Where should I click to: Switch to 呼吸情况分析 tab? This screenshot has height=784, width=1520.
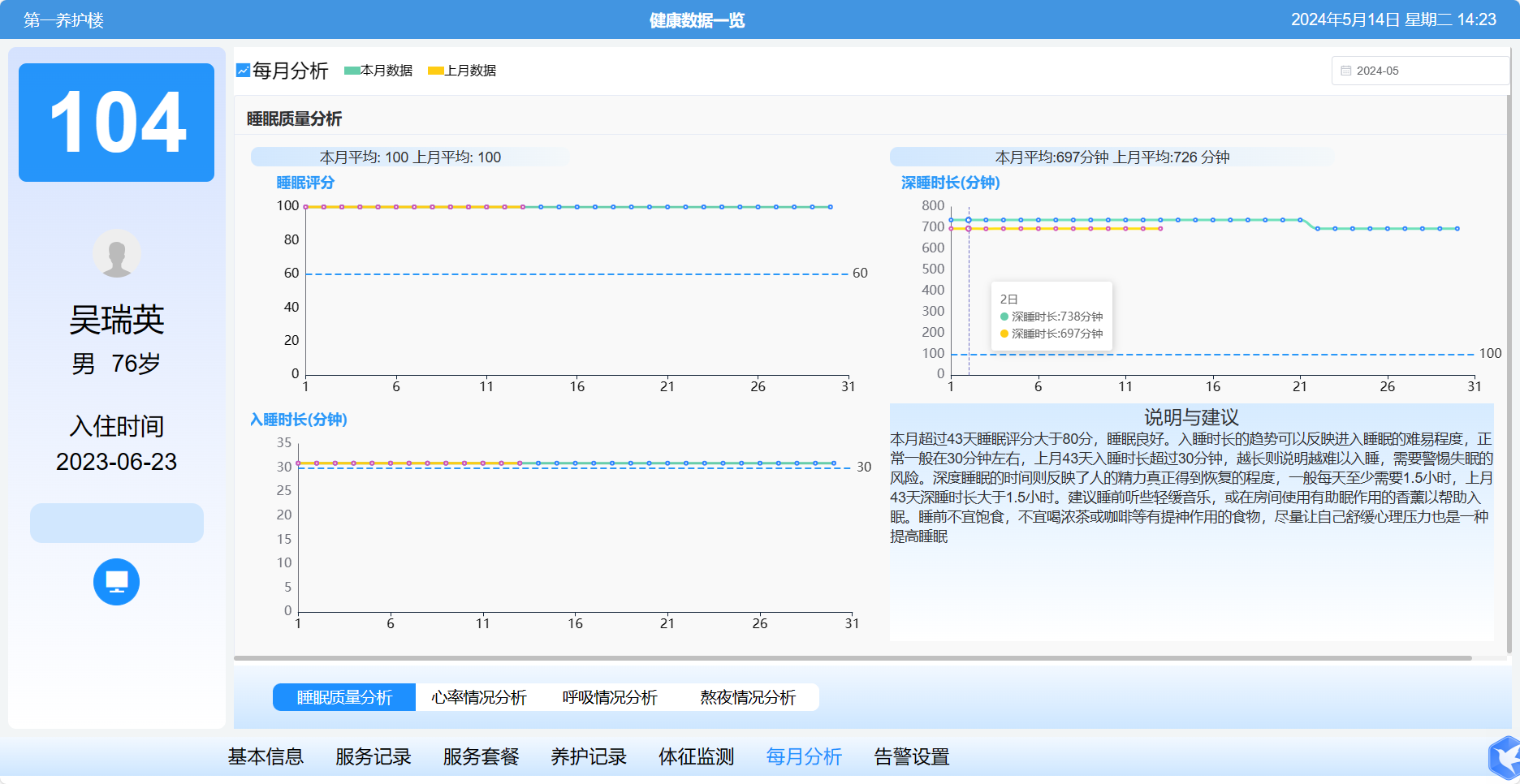coord(610,697)
